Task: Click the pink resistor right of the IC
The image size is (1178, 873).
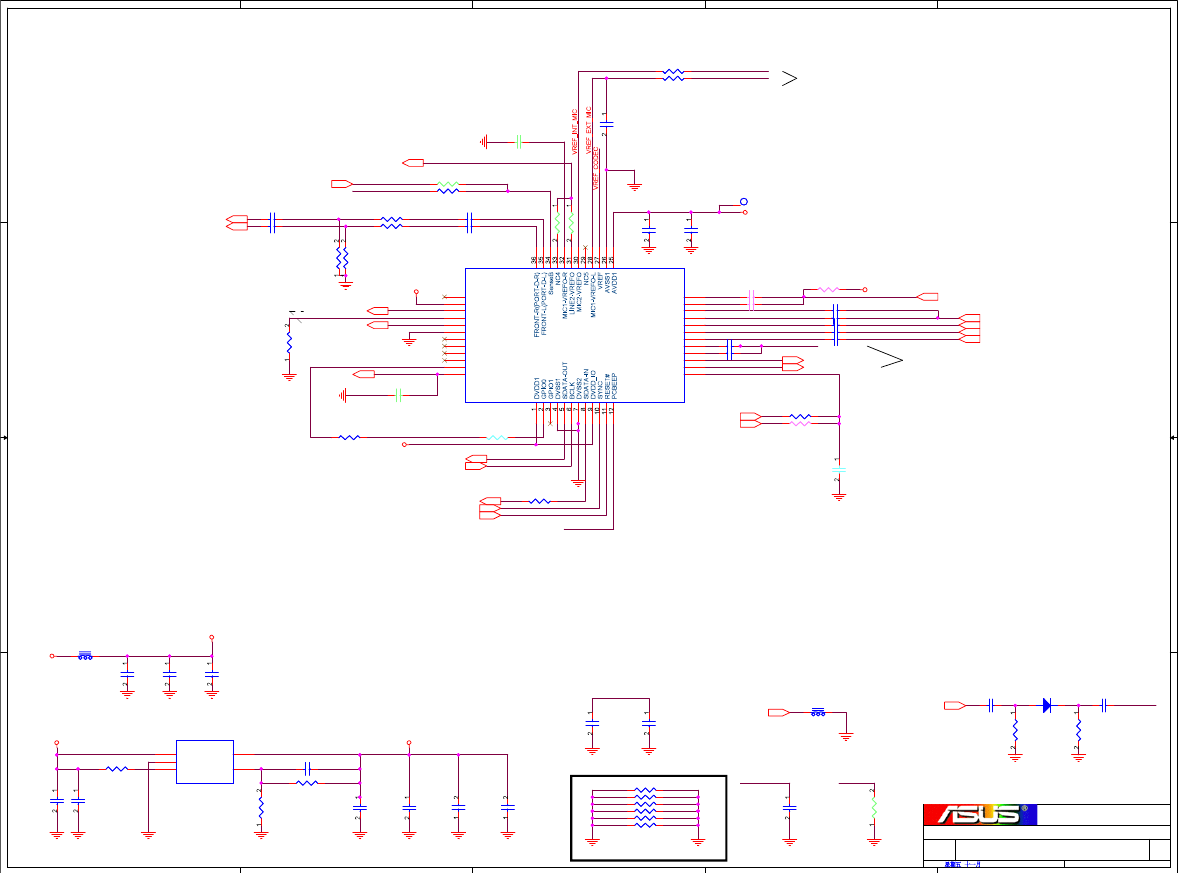Action: (828, 289)
